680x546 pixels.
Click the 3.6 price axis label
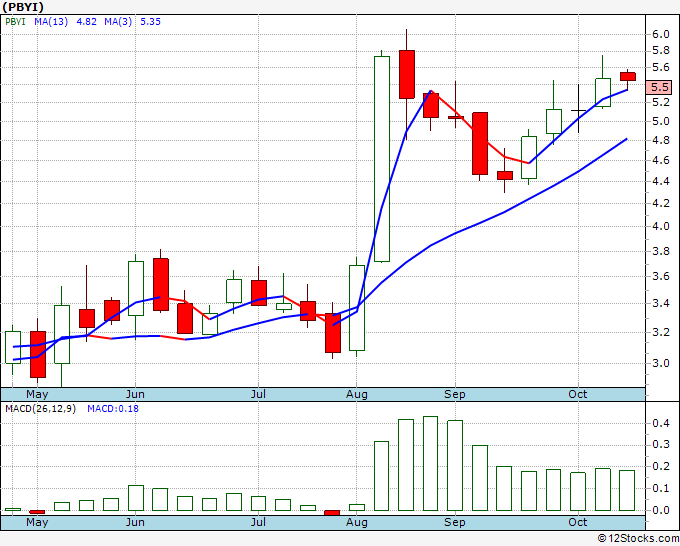660,276
